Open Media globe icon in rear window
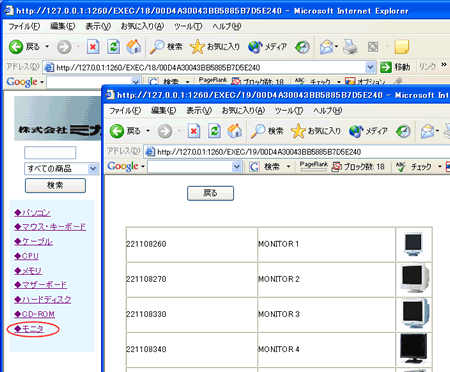The width and height of the screenshot is (450, 372). 255,47
